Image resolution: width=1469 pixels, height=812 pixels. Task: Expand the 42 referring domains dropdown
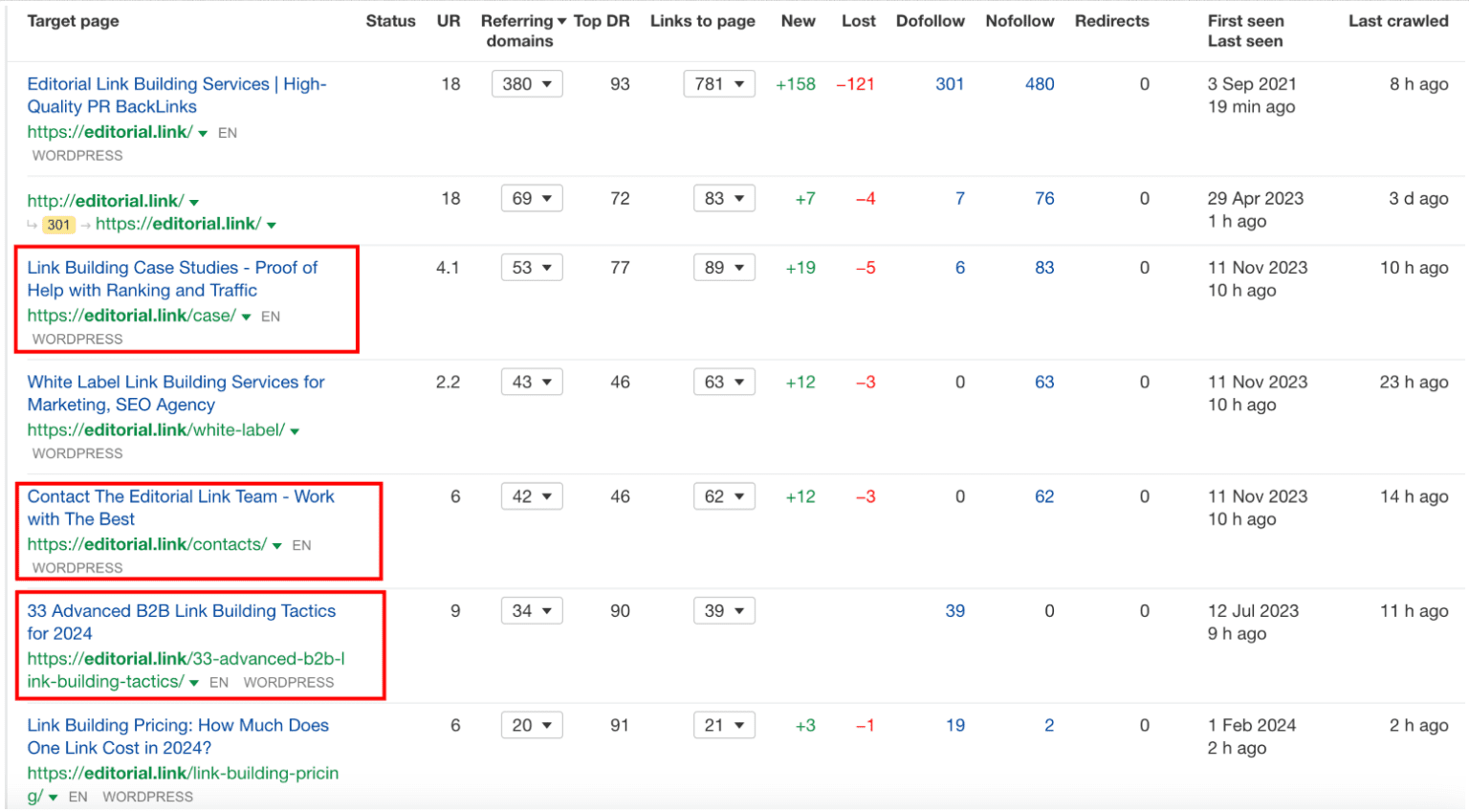tap(532, 496)
